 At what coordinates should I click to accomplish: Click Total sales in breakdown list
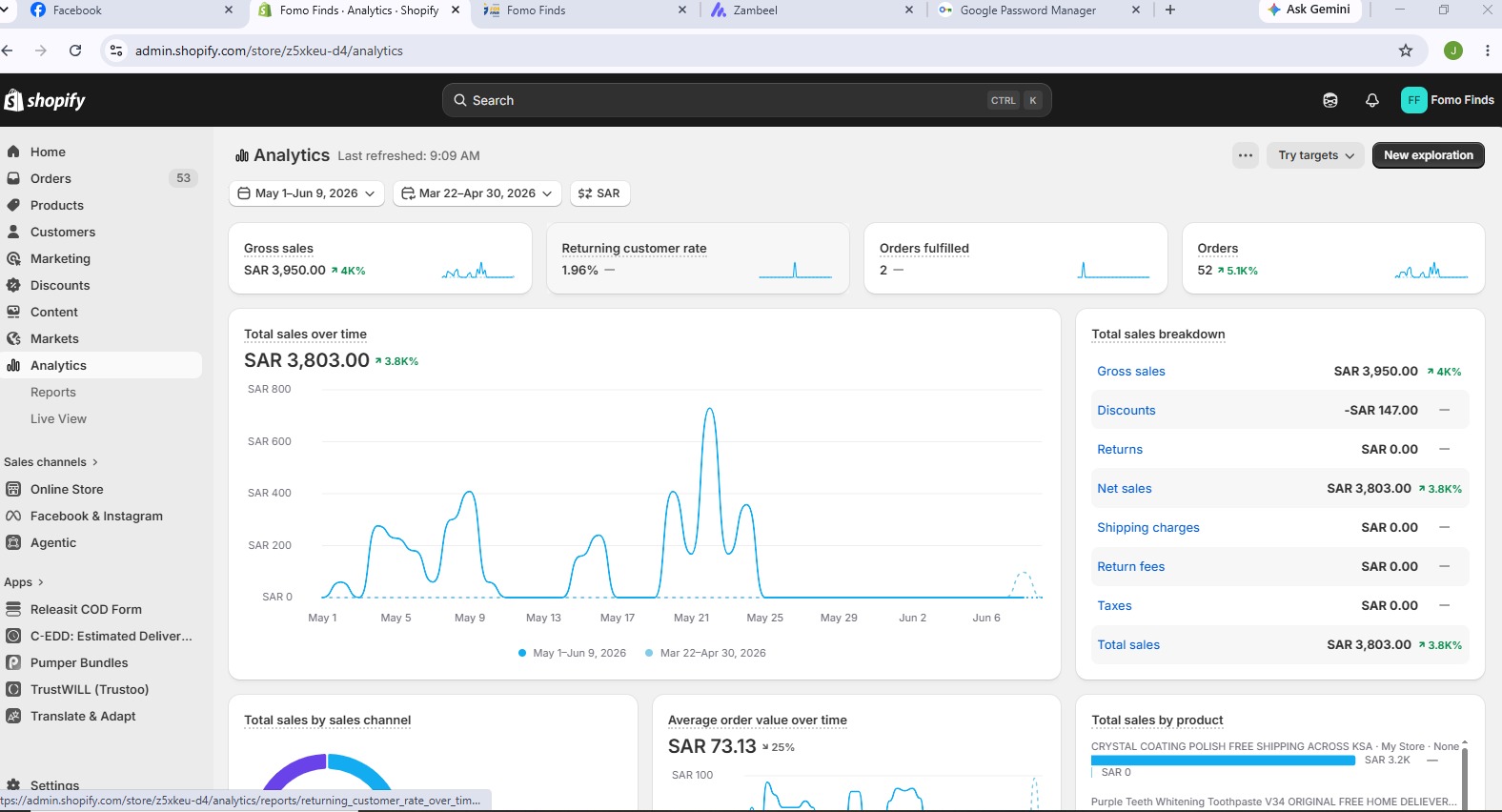point(1128,645)
